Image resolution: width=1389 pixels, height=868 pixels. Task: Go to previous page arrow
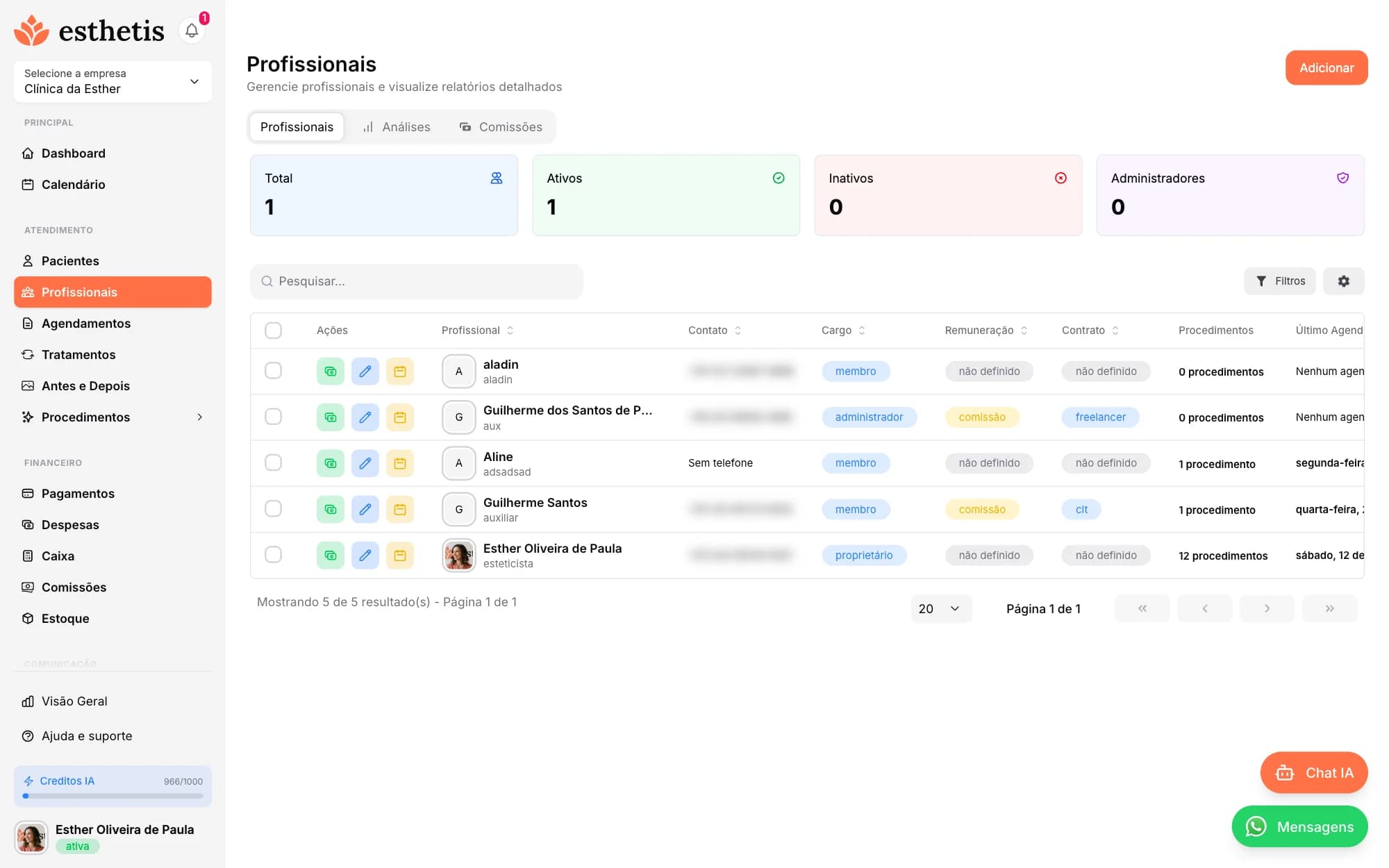point(1205,609)
